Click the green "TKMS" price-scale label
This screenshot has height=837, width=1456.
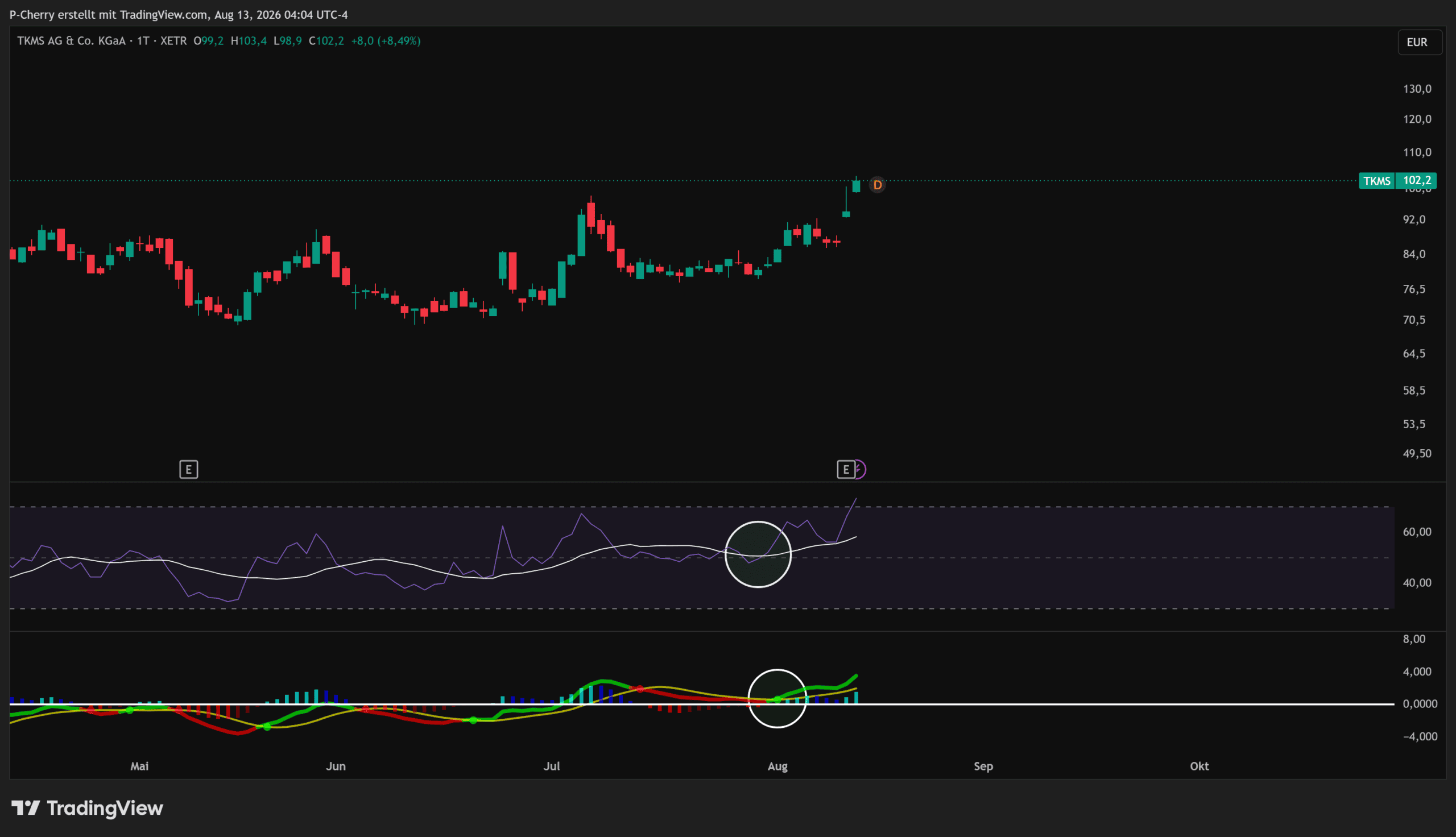click(1377, 181)
